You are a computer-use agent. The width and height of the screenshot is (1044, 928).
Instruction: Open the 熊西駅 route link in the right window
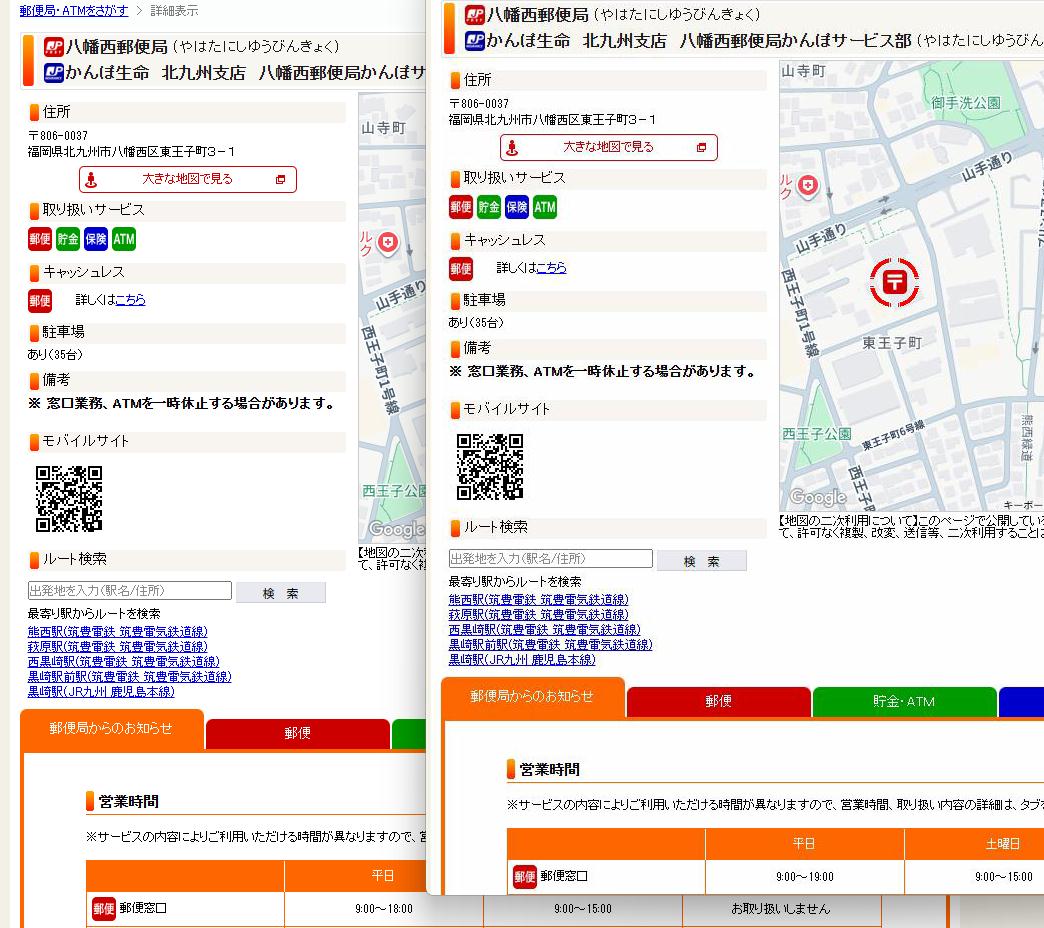[538, 599]
